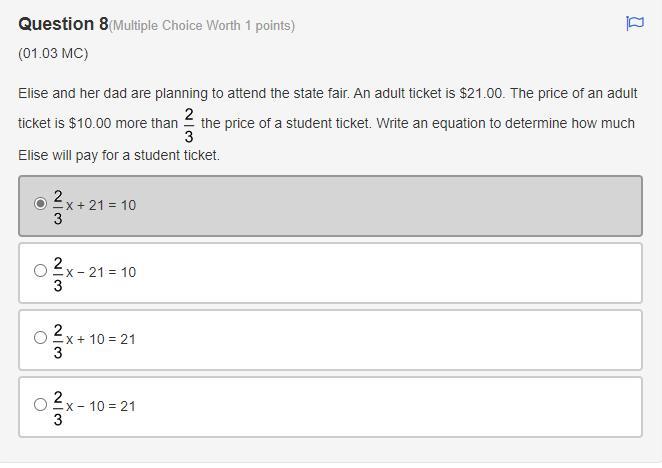
Task: Click the 'x + 10 = 21' equation label
Action: pos(101,339)
